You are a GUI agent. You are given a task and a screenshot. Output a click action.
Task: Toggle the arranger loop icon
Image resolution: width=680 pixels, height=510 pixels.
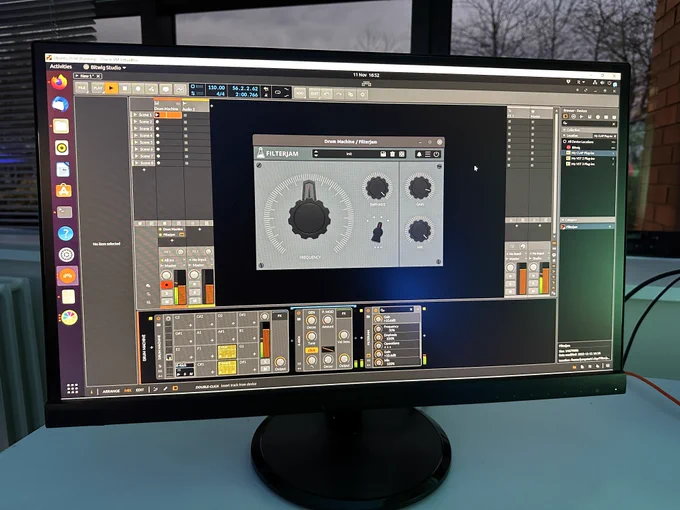[278, 92]
